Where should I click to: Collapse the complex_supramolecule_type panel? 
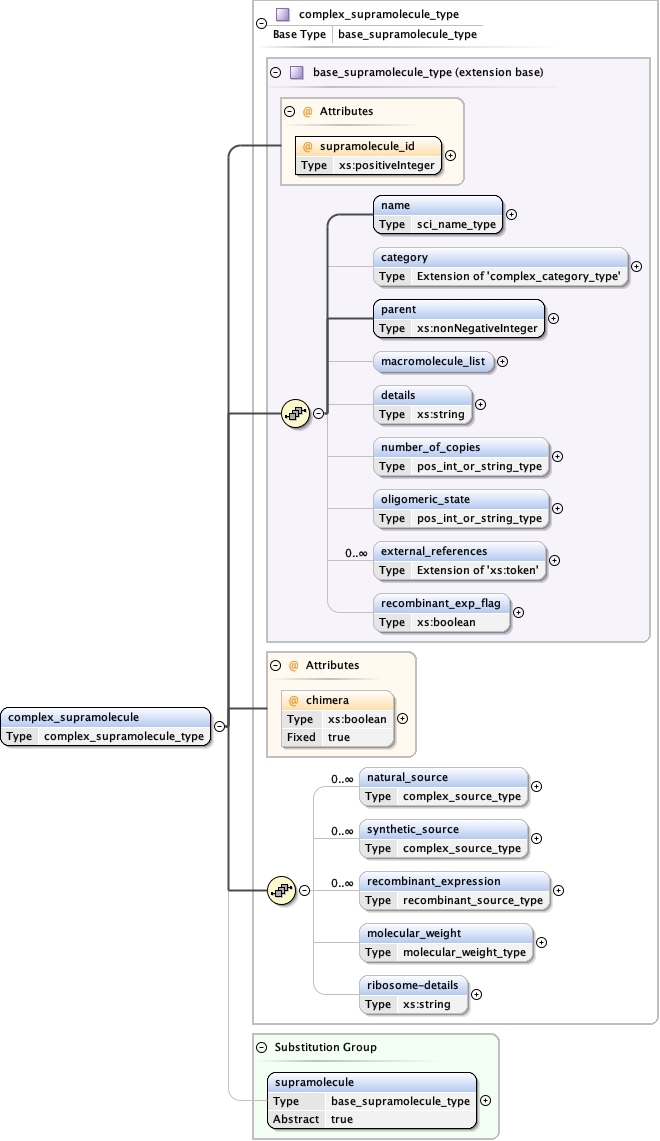[261, 22]
